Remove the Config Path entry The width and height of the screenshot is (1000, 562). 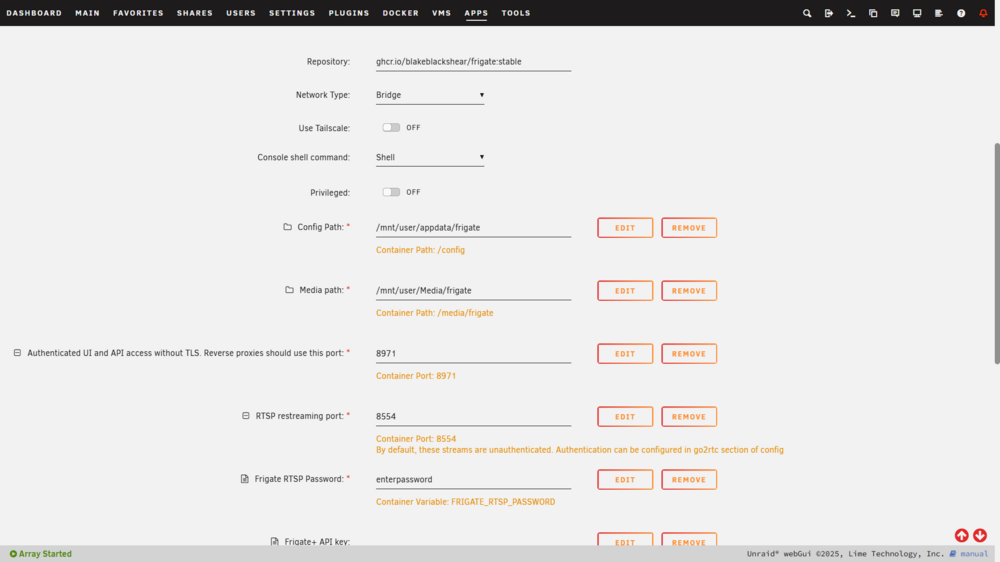pos(689,228)
